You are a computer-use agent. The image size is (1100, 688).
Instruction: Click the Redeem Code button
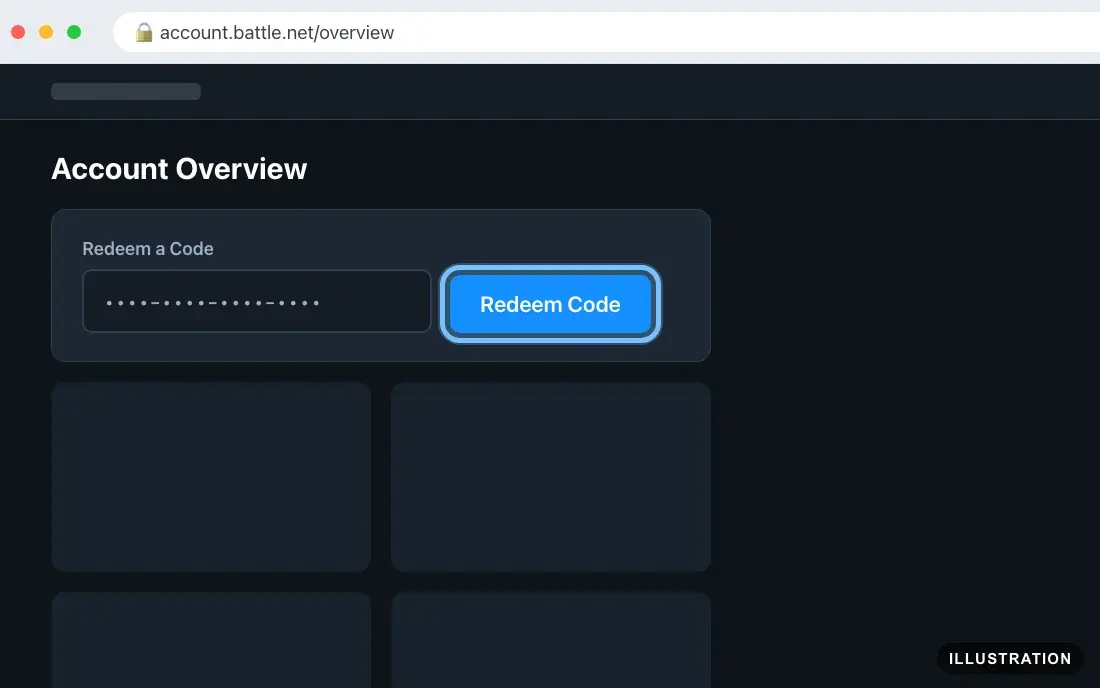click(551, 304)
